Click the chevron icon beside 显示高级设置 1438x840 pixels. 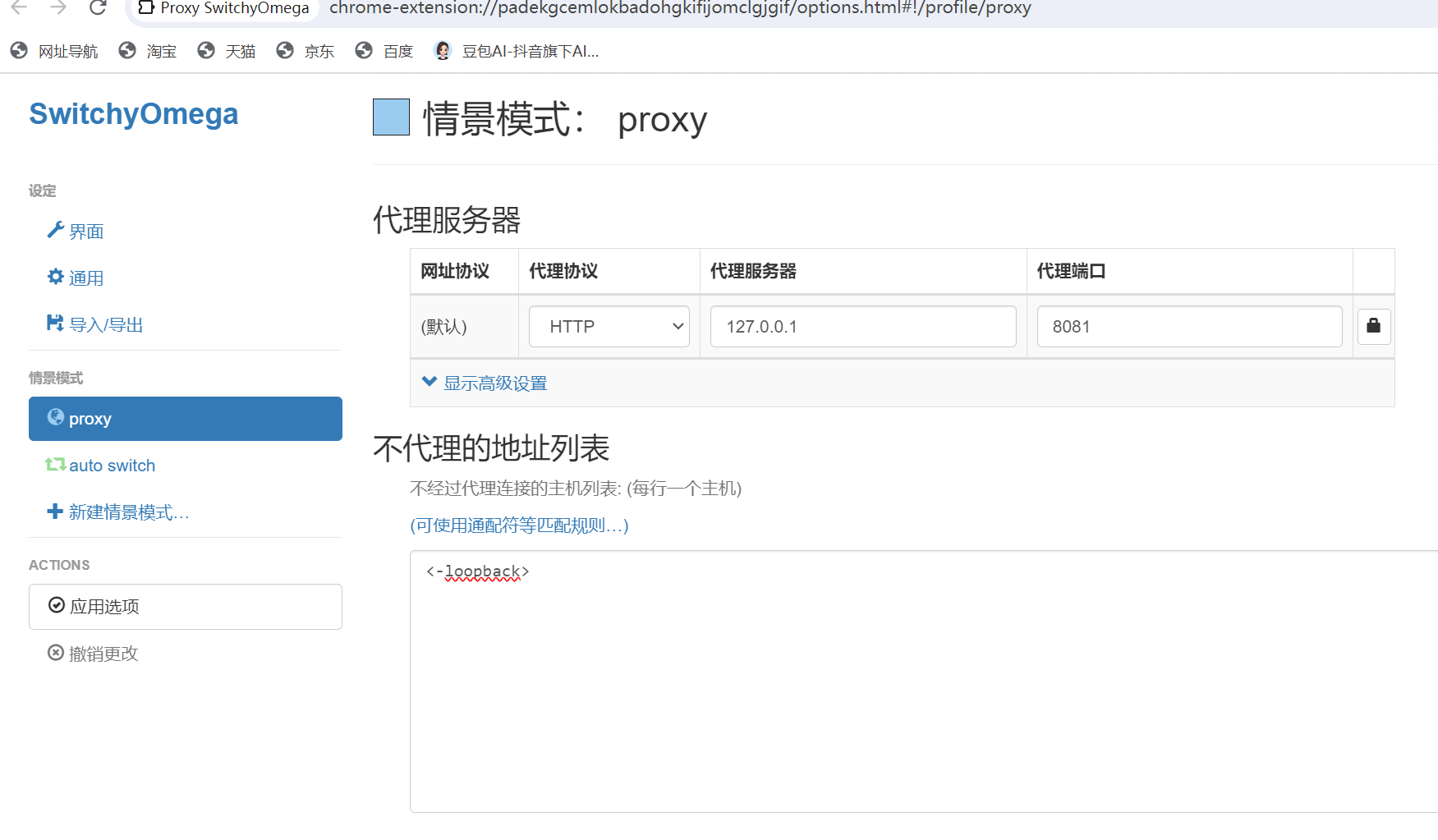click(429, 381)
